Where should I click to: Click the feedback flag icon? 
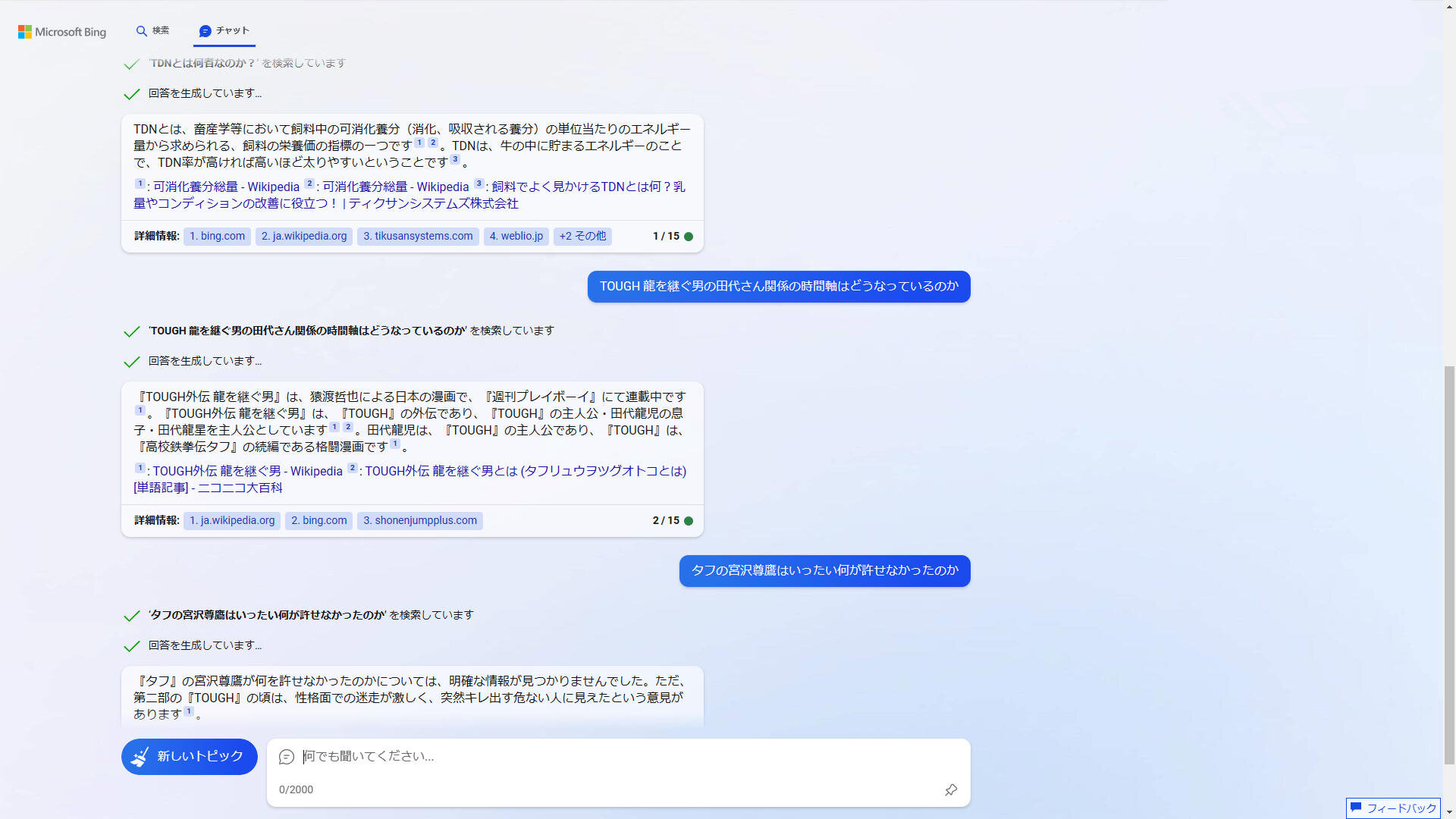click(1356, 808)
